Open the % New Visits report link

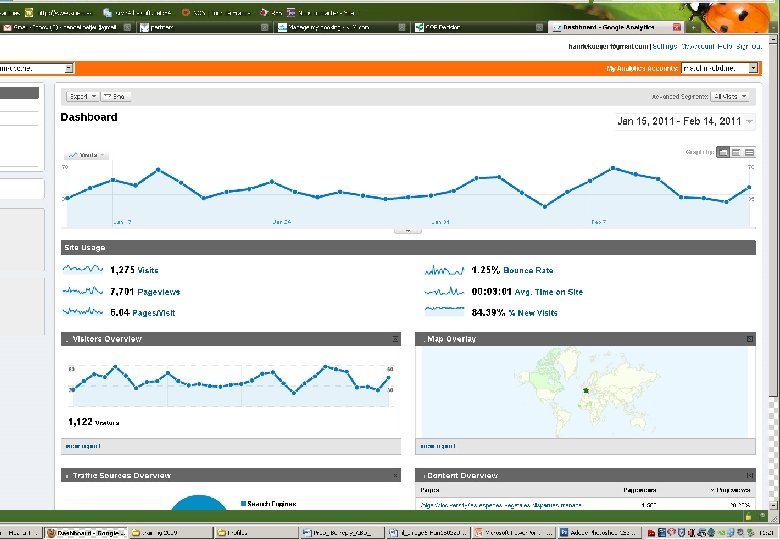tap(533, 313)
